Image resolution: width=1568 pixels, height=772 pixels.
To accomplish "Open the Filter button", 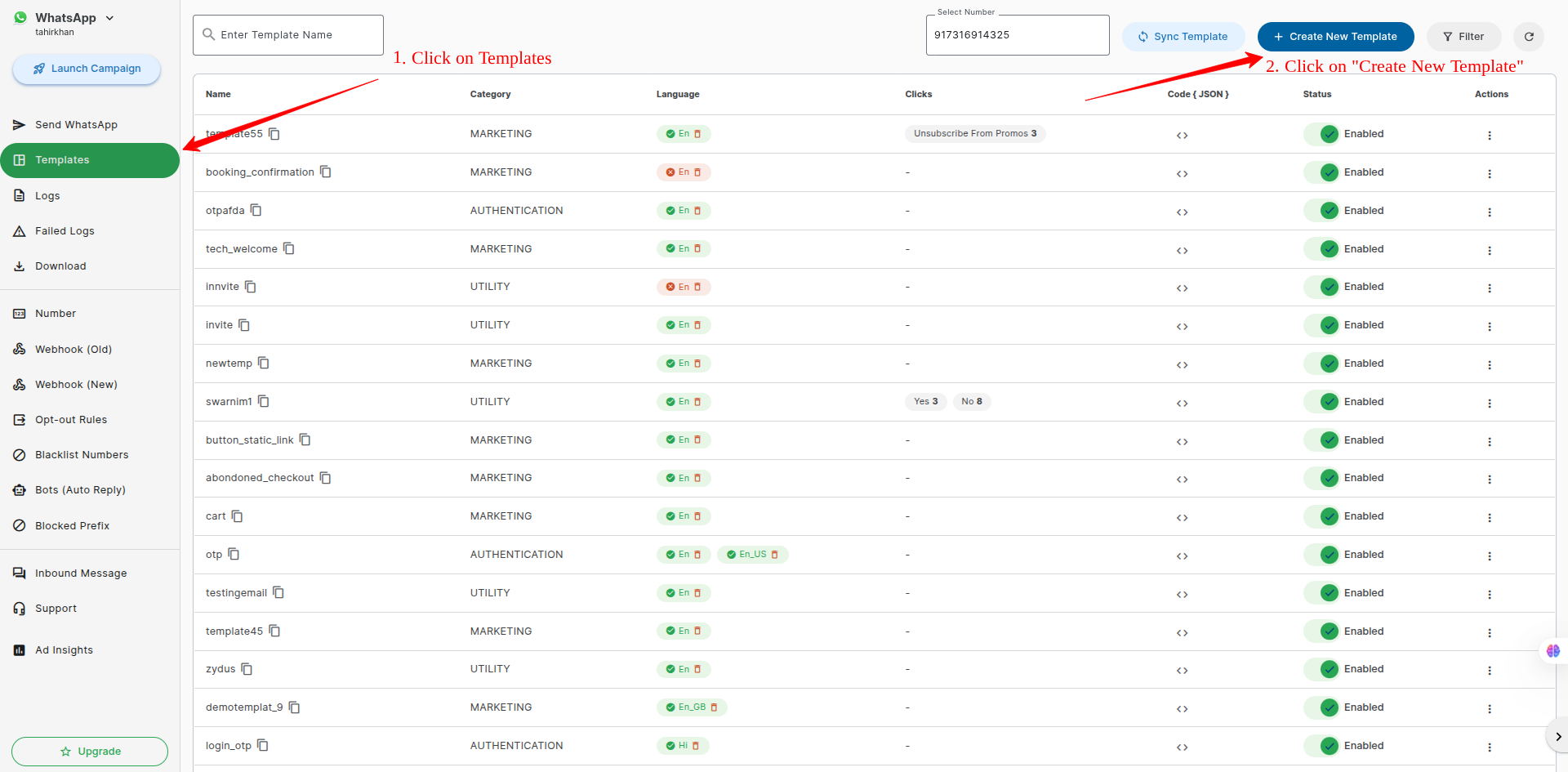I will 1463,37.
